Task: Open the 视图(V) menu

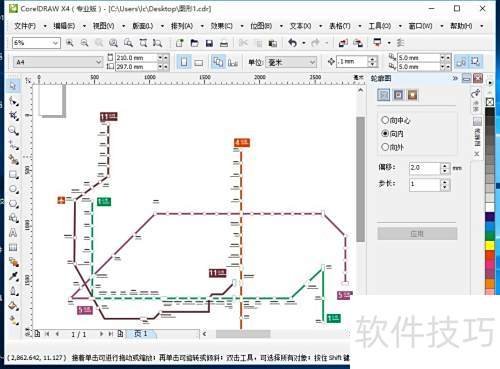Action: 104,26
